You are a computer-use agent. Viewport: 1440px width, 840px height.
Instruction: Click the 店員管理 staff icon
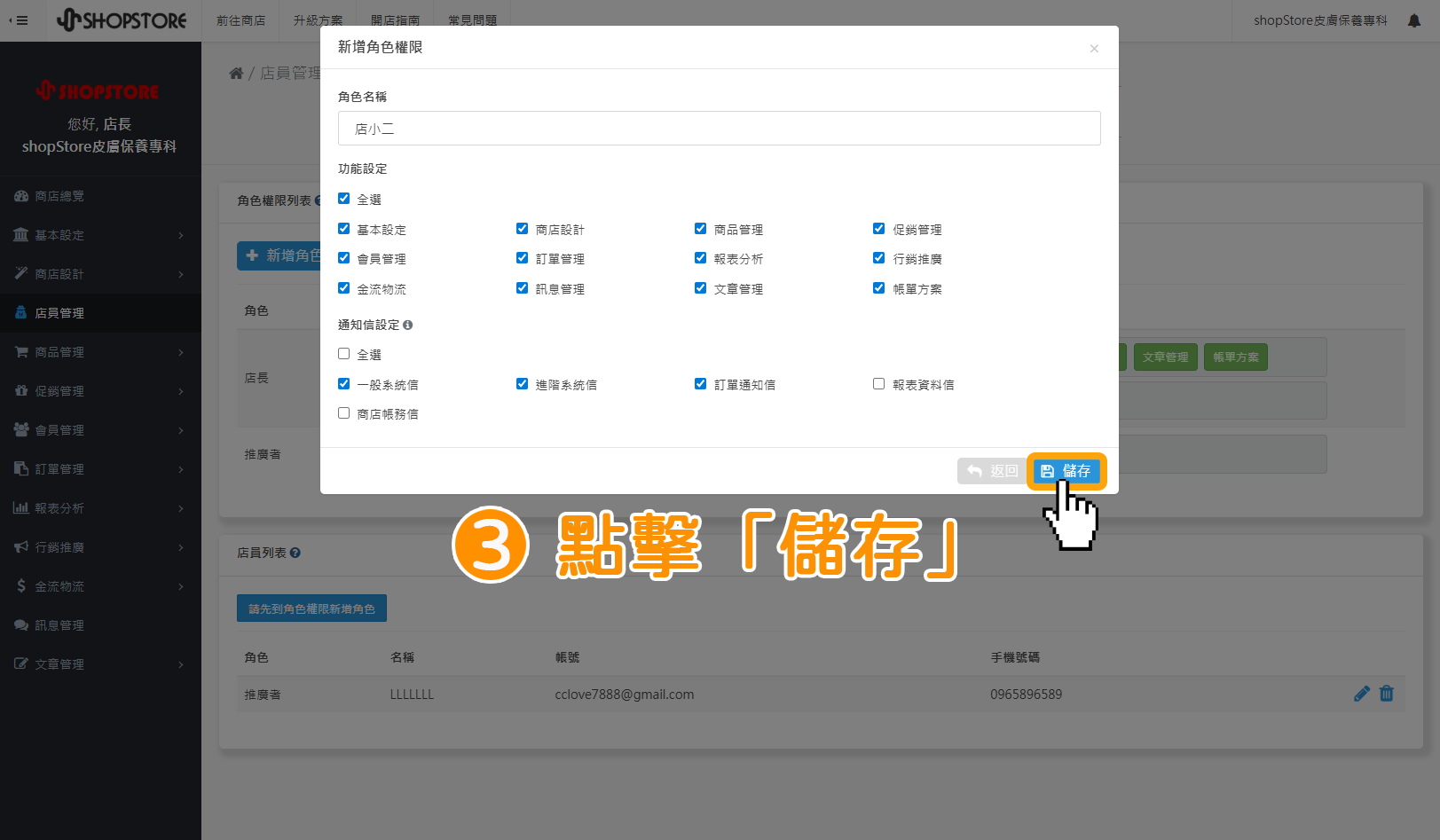[x=21, y=313]
